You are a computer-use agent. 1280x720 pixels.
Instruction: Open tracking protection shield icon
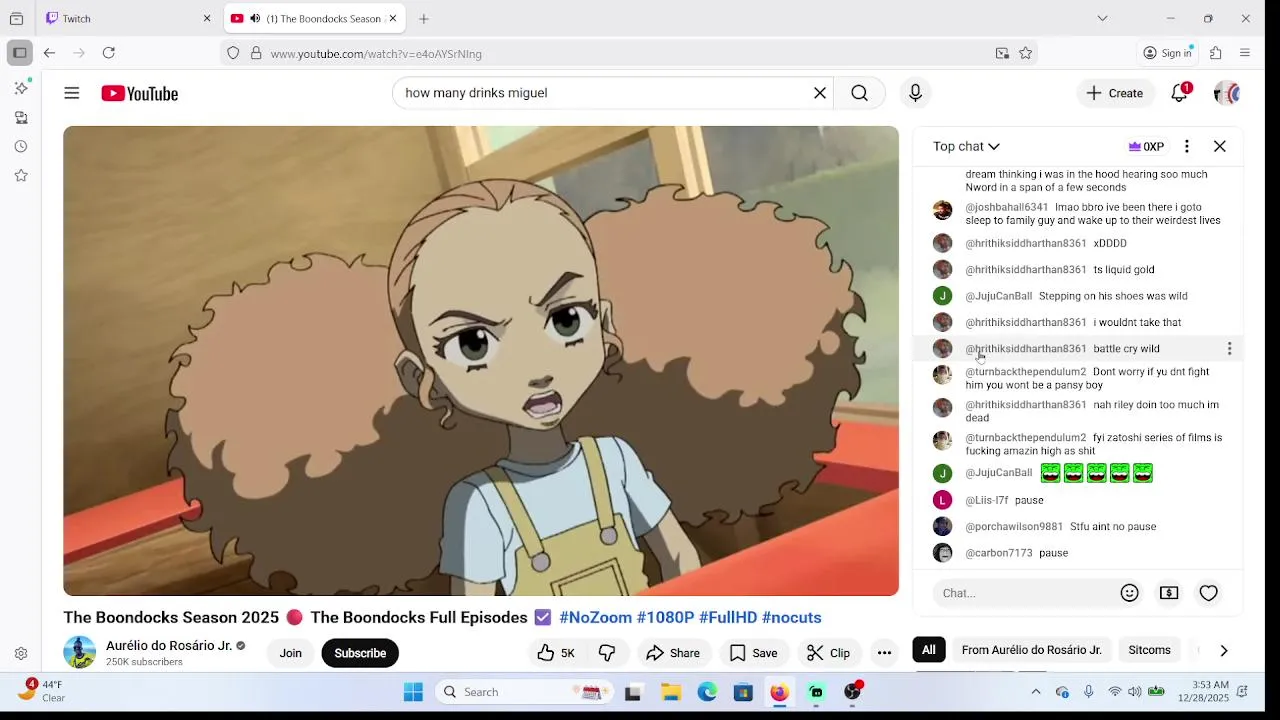233,53
